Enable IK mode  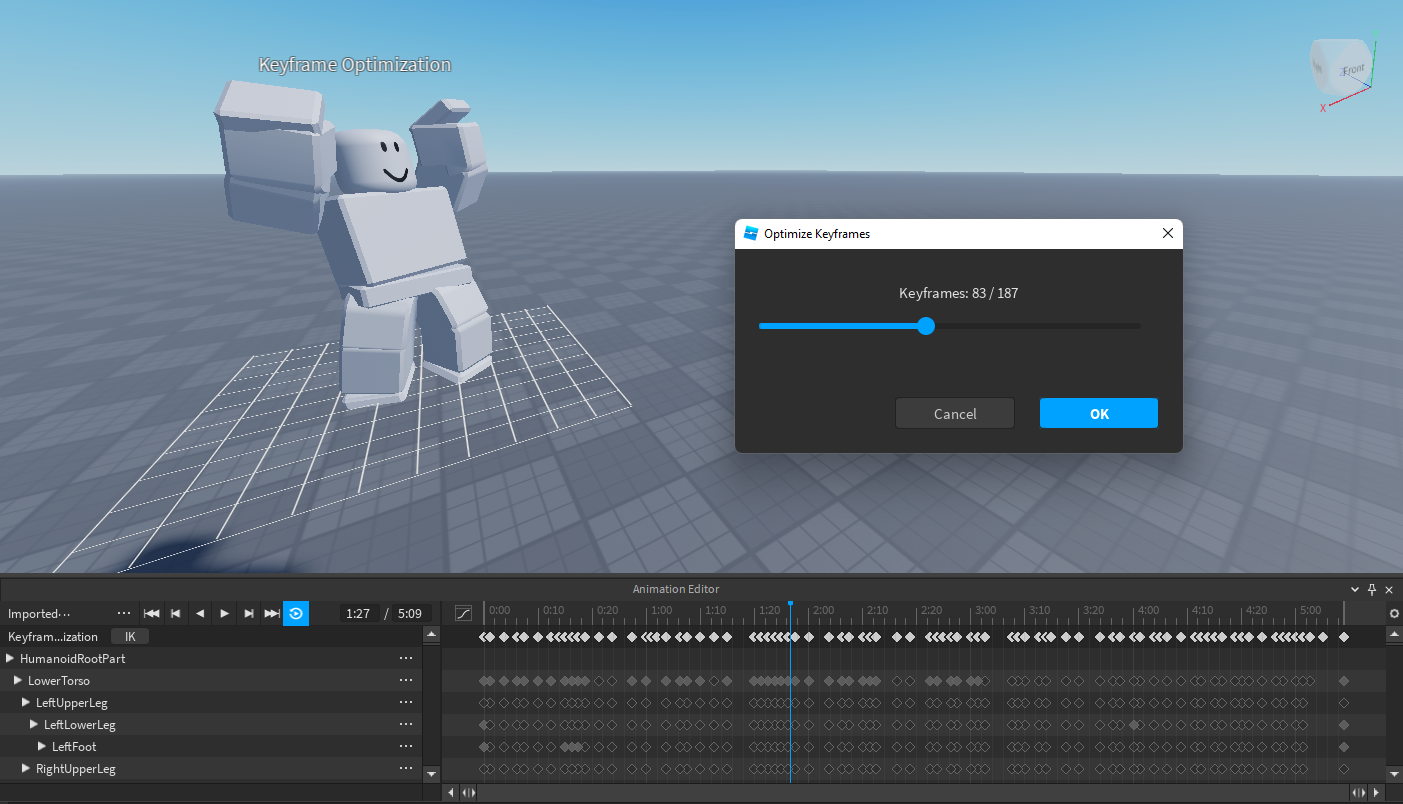[x=129, y=636]
